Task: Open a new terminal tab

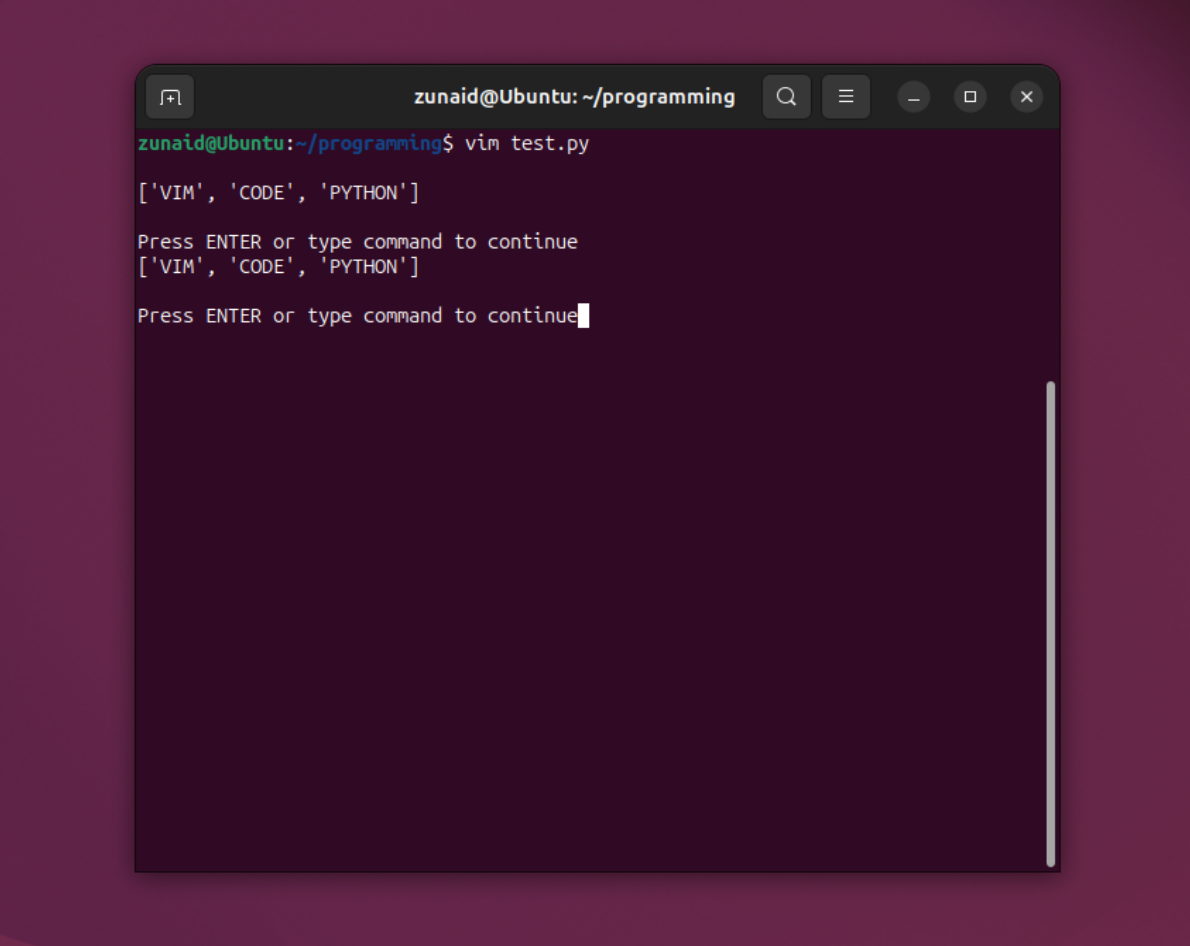Action: pos(170,97)
